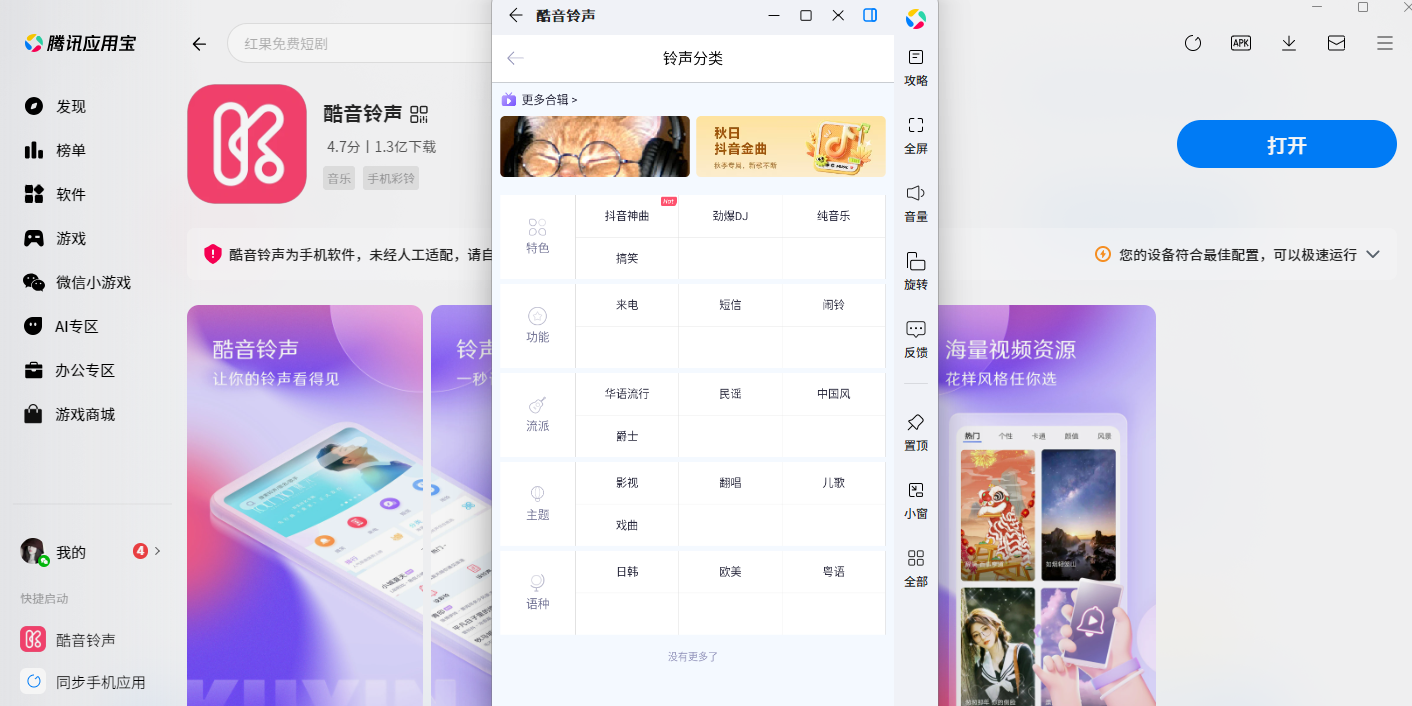The width and height of the screenshot is (1412, 706).
Task: Open 全部 tools in side toolbar
Action: pyautogui.click(x=915, y=568)
